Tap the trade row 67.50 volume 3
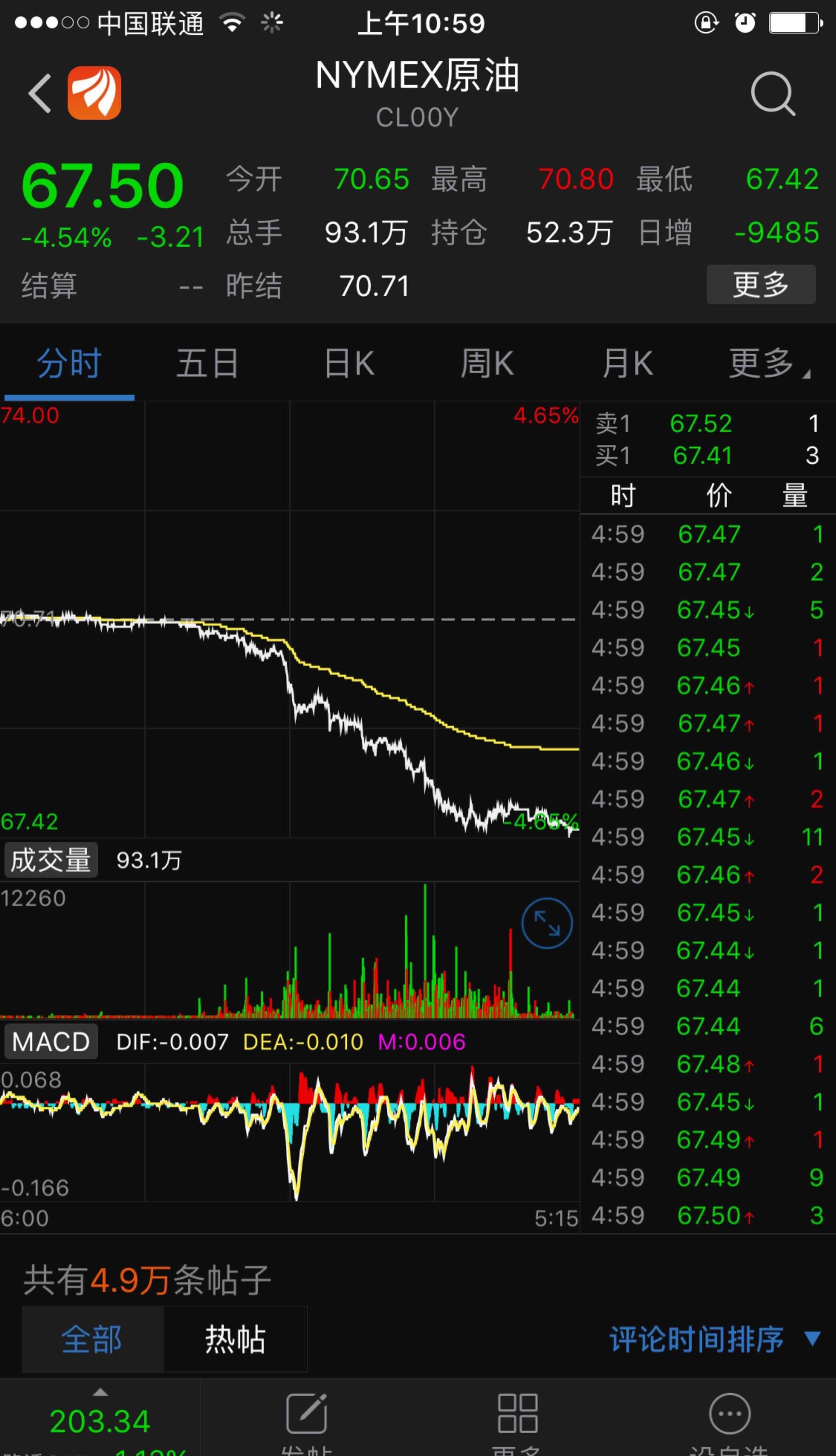 point(707,1215)
